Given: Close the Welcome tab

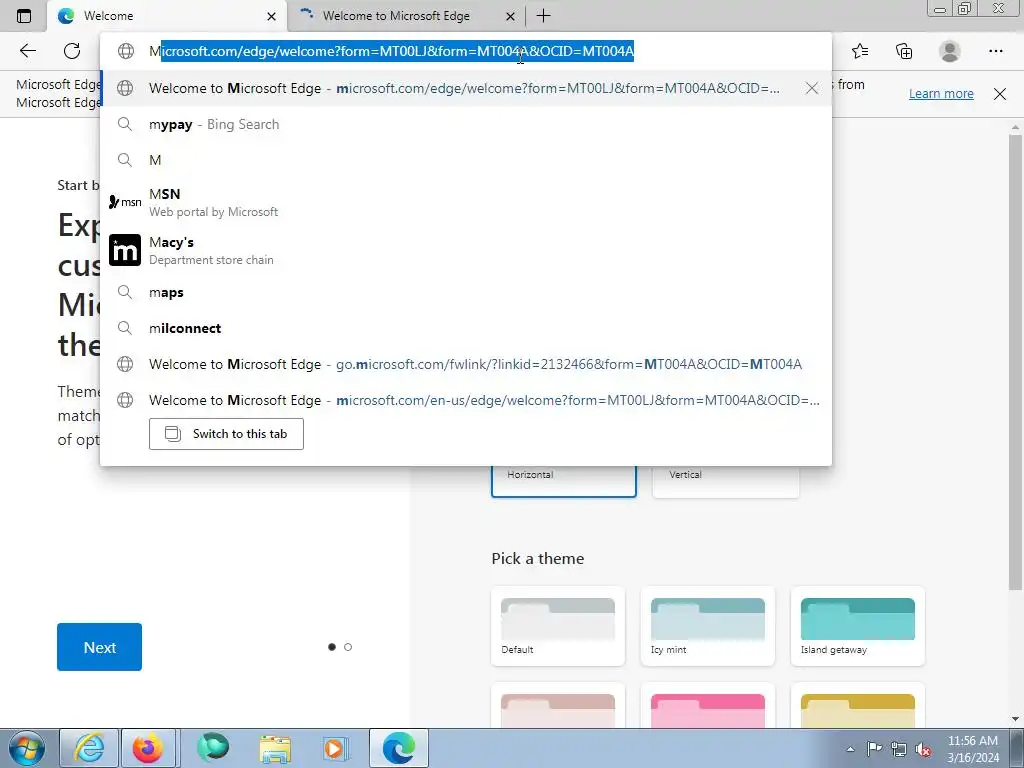Looking at the screenshot, I should (272, 16).
